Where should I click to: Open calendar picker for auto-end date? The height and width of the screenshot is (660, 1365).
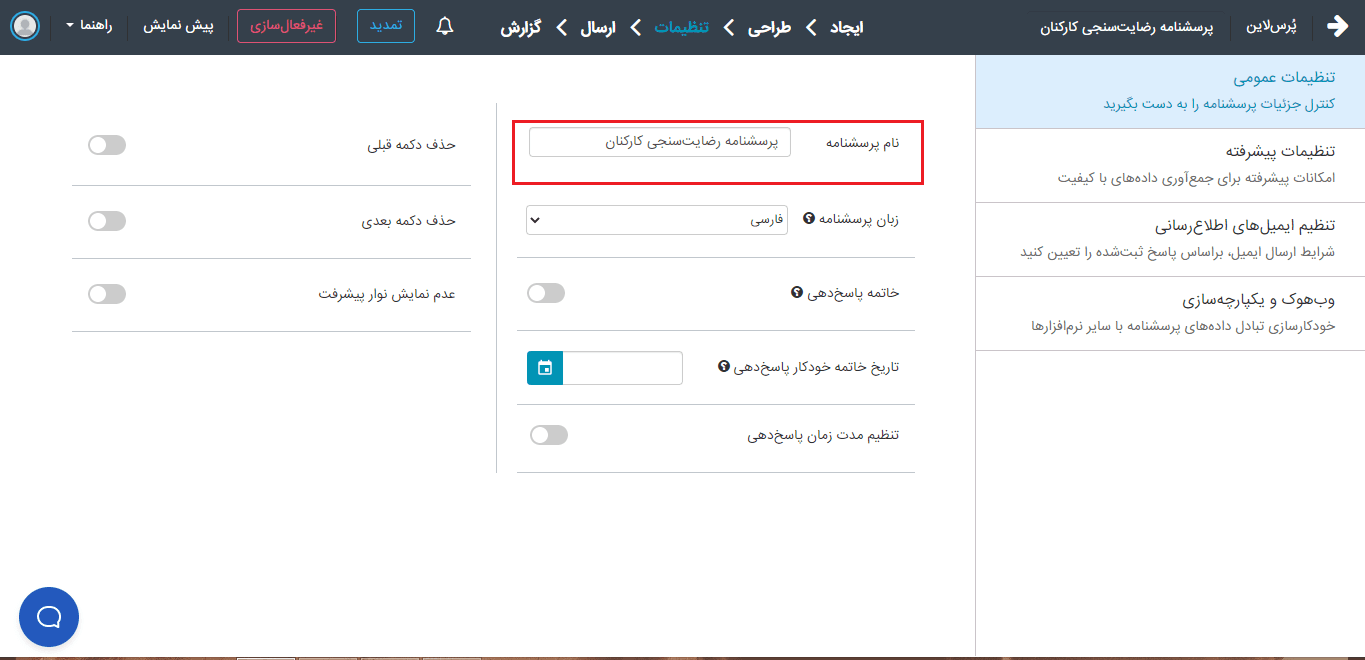click(545, 368)
